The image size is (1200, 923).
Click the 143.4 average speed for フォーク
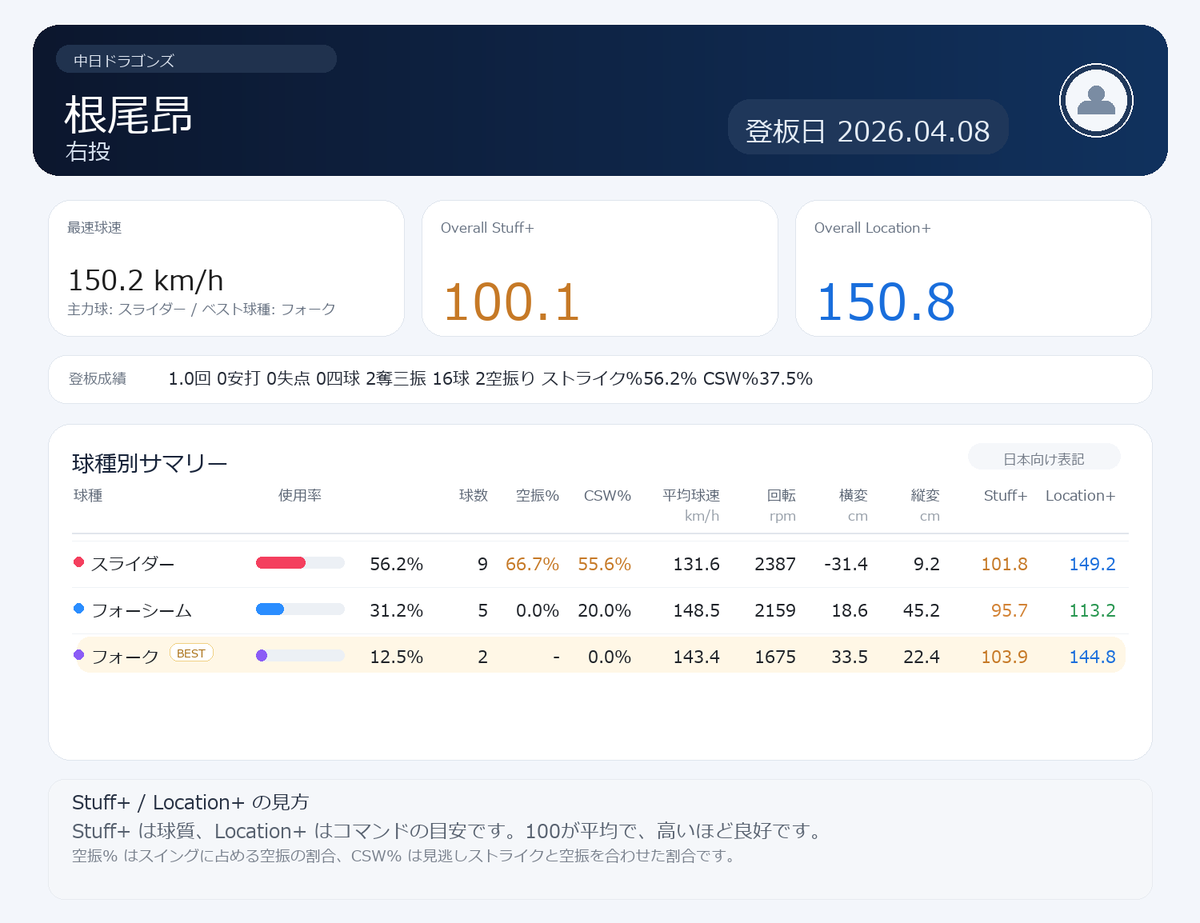coord(696,656)
